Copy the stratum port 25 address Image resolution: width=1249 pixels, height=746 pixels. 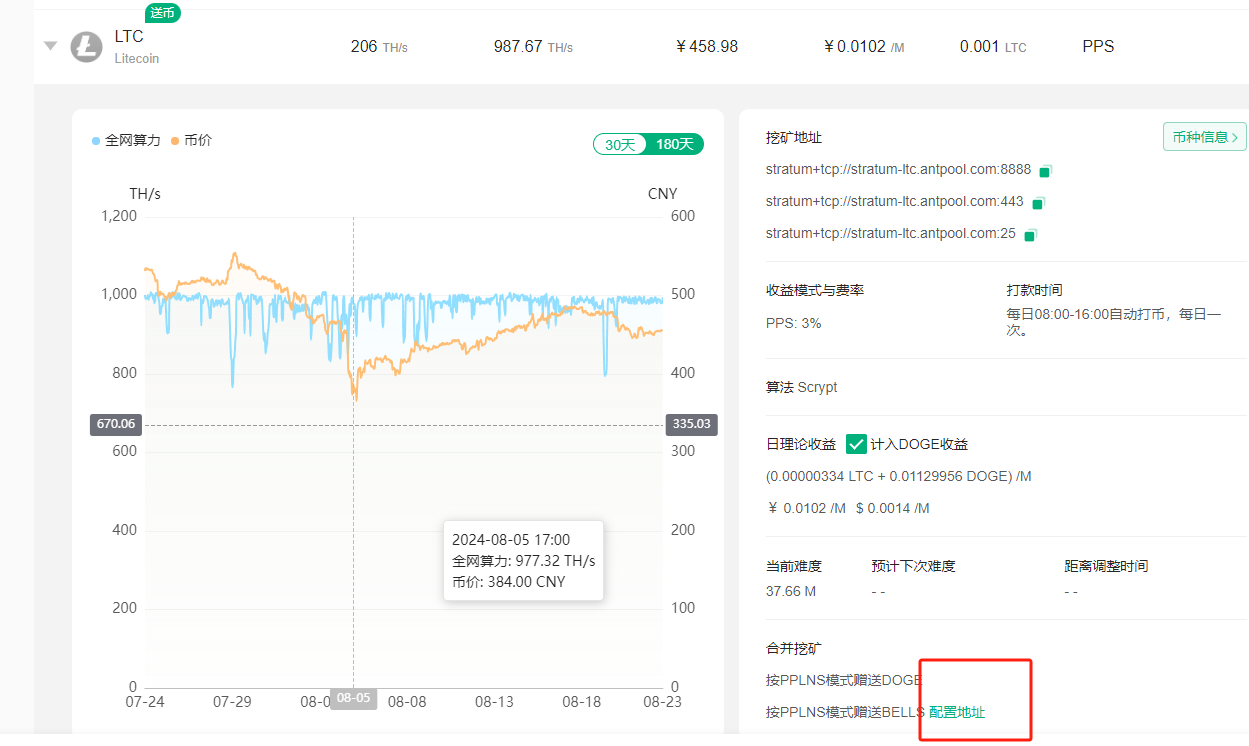coord(1030,235)
